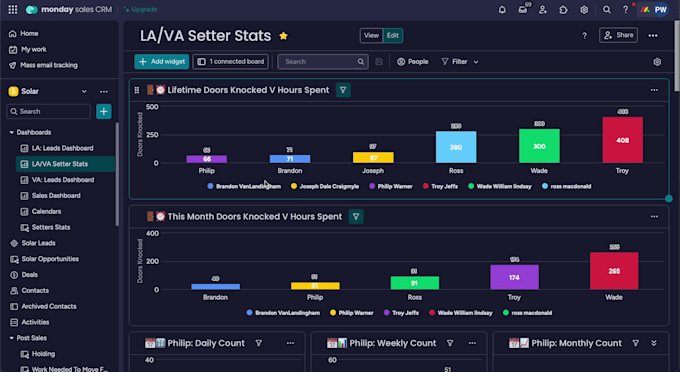Click the sidebar Search field
680x372 pixels.
point(49,111)
